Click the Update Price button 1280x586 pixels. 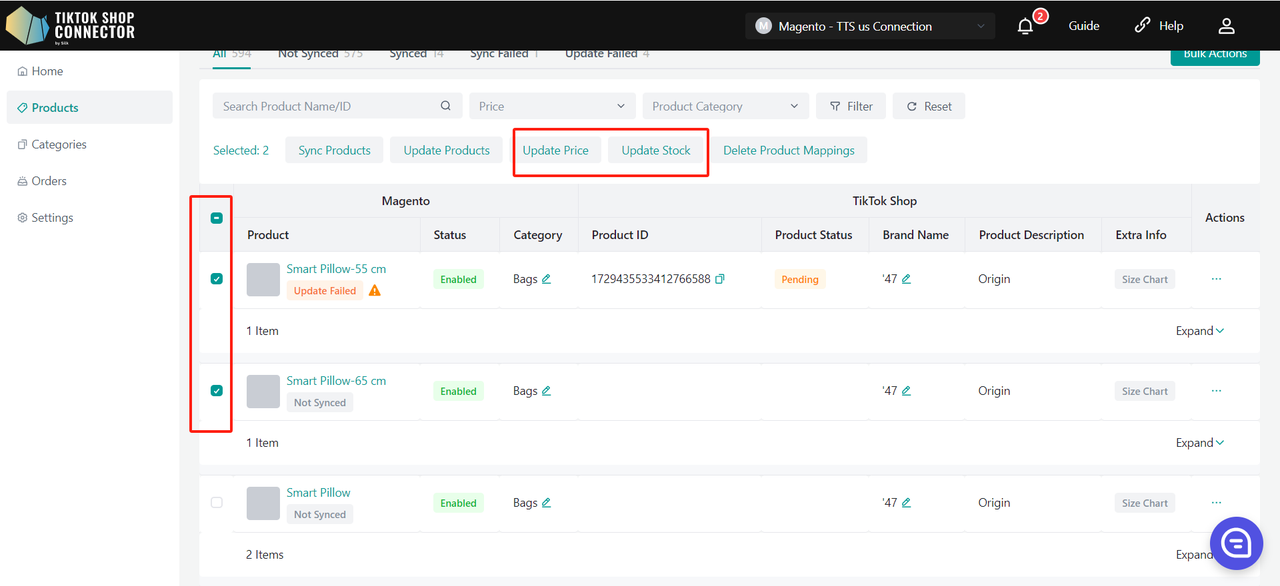(x=555, y=151)
